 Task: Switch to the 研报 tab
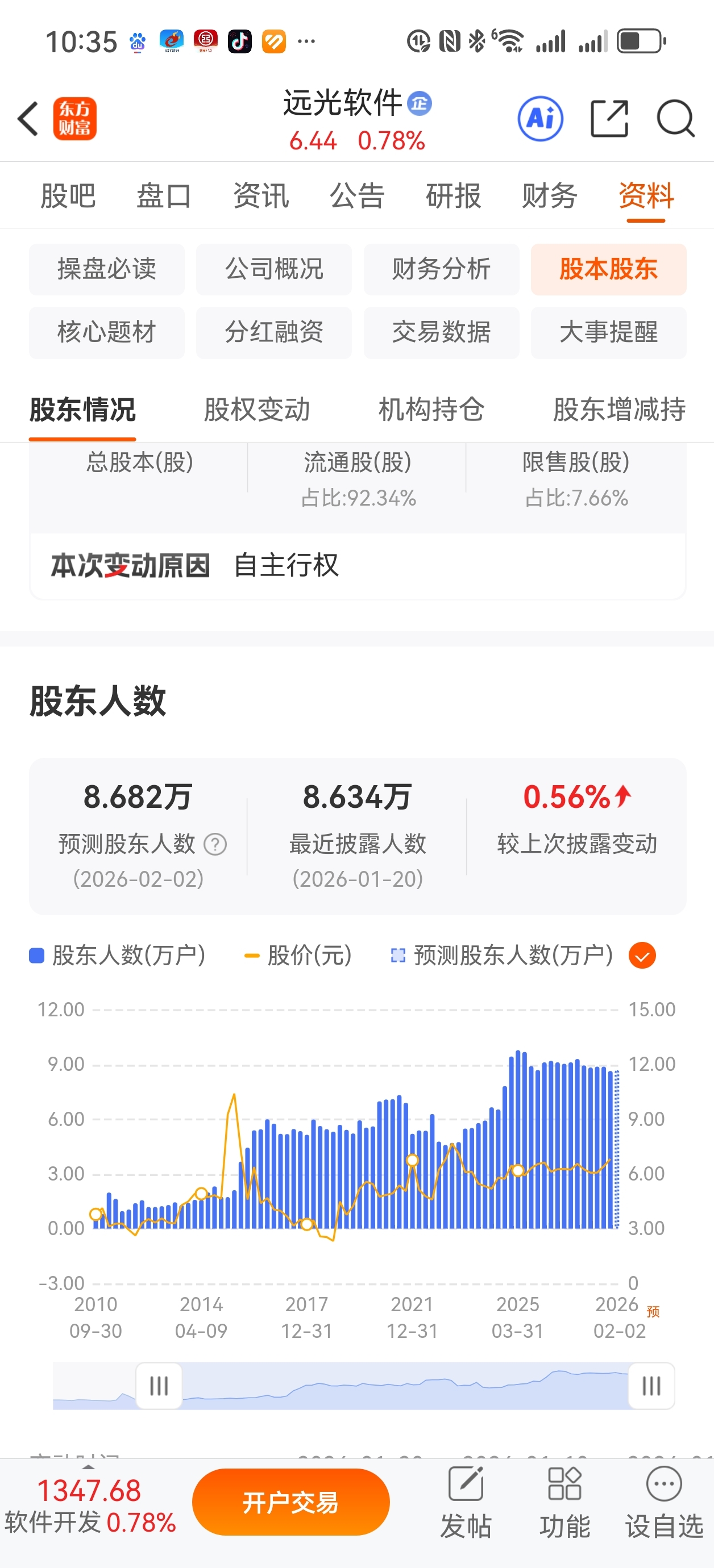coord(453,195)
